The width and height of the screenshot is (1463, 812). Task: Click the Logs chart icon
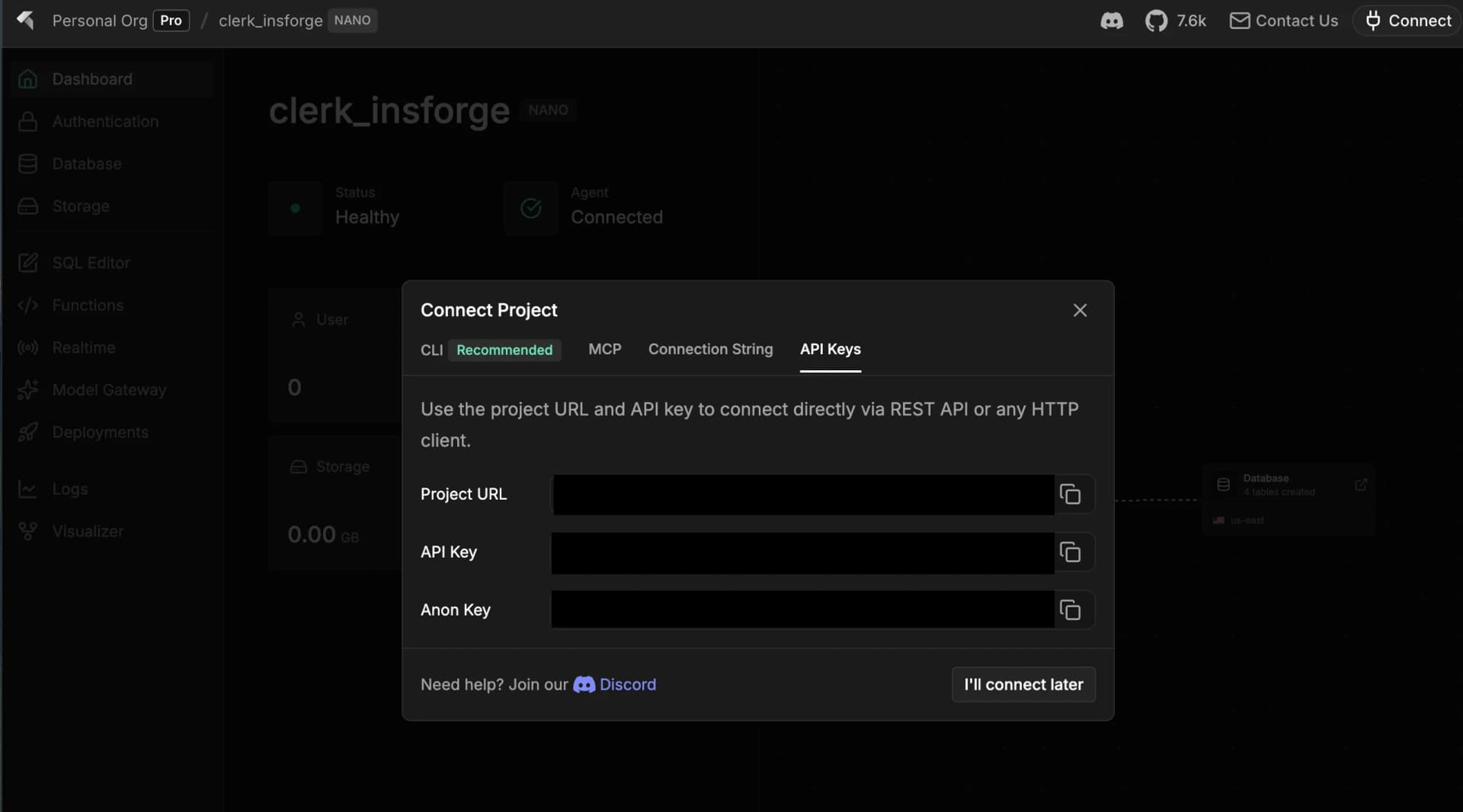pos(27,489)
